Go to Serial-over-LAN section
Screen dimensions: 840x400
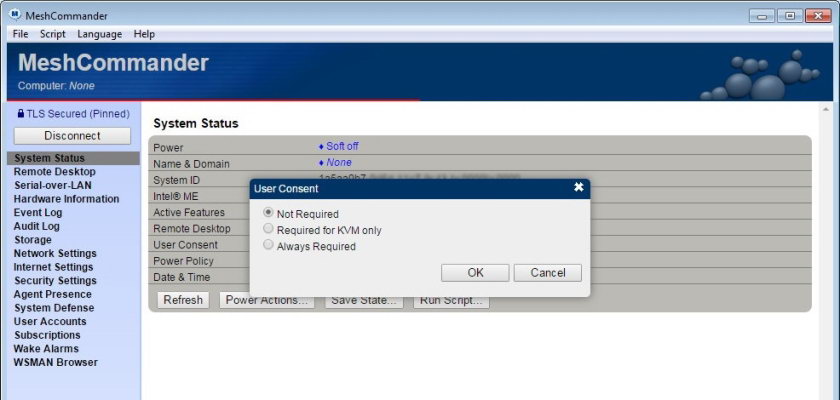point(52,185)
